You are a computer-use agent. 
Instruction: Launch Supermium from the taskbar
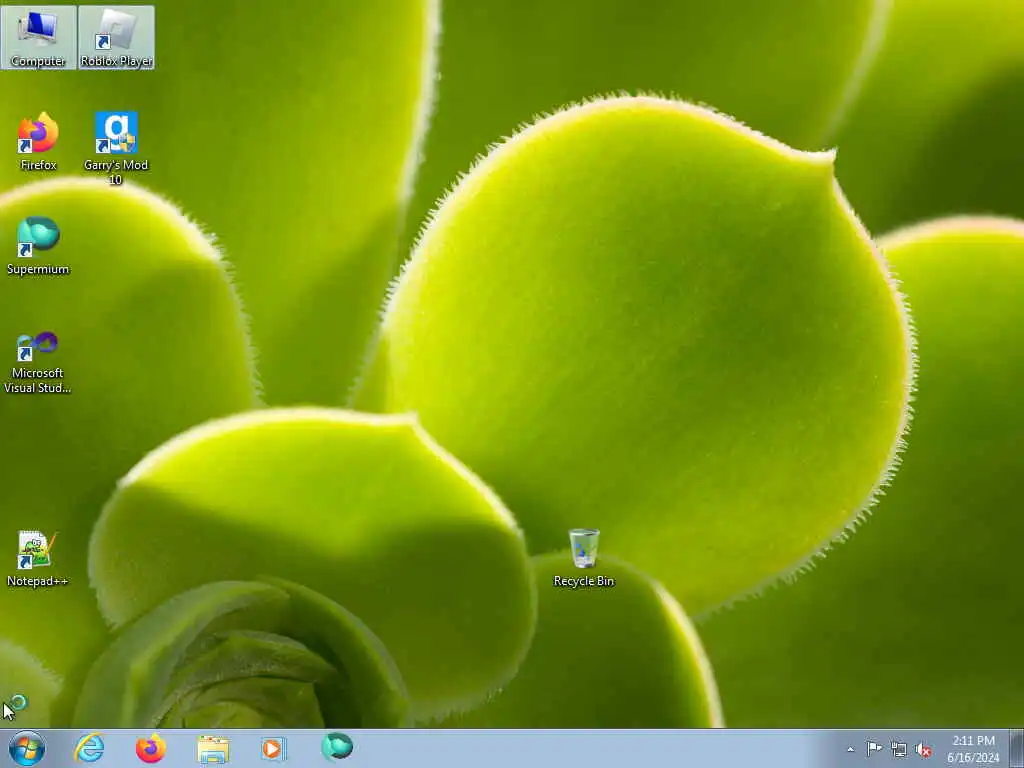coord(337,747)
